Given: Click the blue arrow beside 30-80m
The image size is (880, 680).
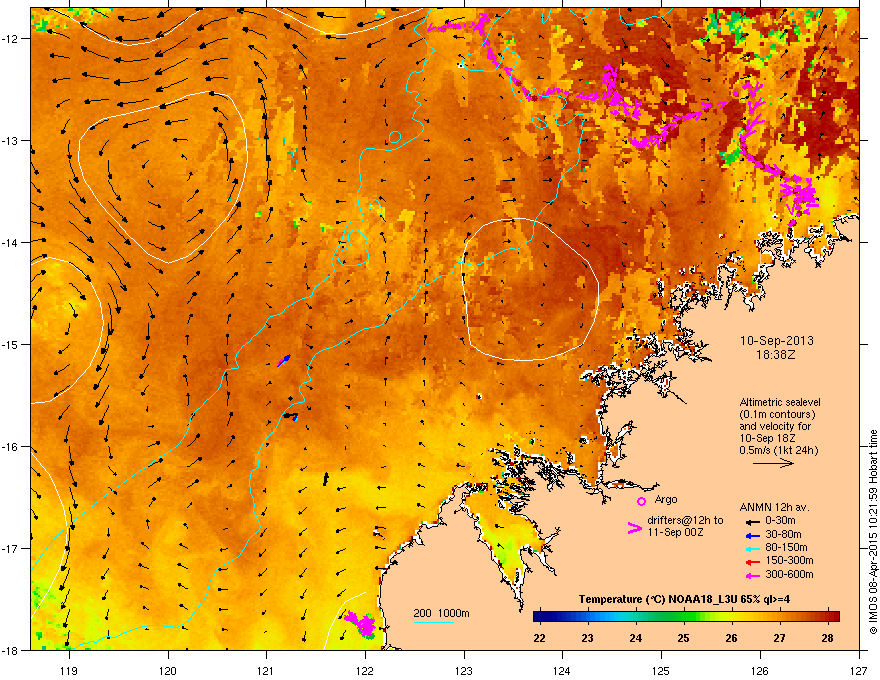Looking at the screenshot, I should [752, 536].
